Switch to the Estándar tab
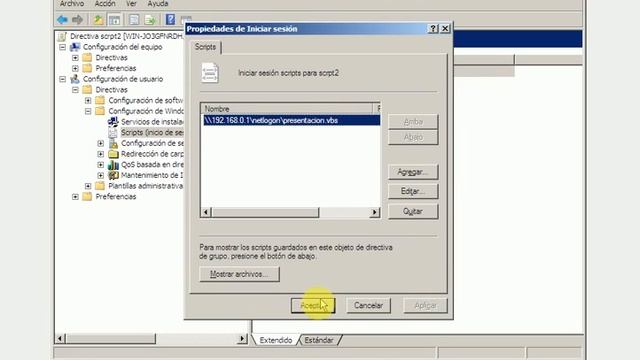The width and height of the screenshot is (640, 360). pos(319,340)
